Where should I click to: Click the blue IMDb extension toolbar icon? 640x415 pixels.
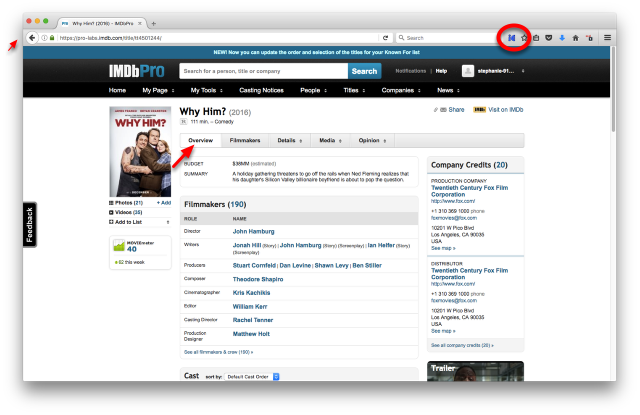pos(511,38)
